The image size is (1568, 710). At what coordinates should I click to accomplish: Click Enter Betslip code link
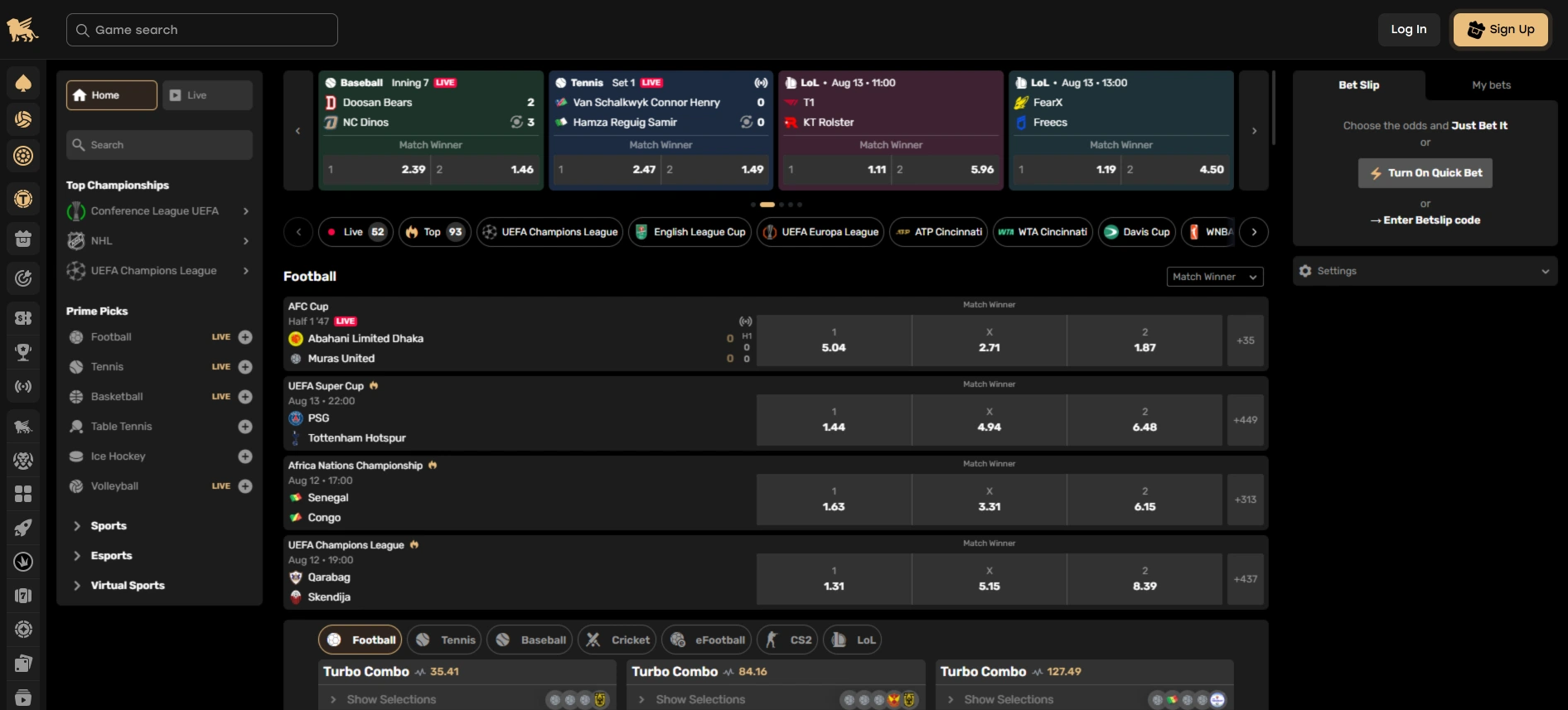pos(1425,220)
